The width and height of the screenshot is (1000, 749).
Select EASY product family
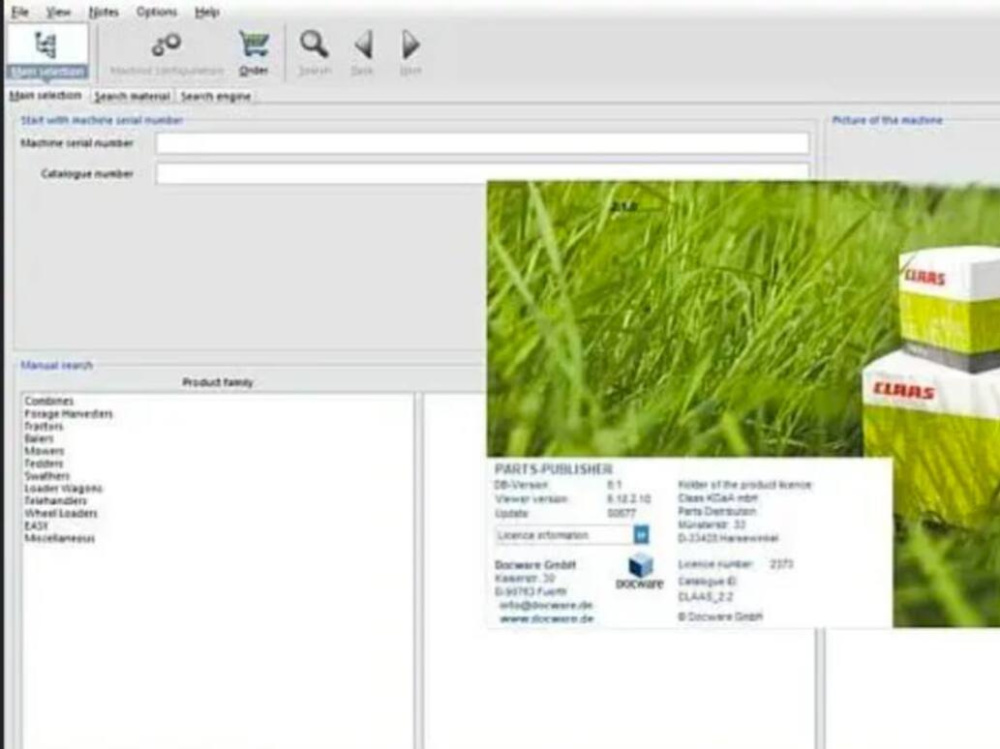click(x=36, y=525)
